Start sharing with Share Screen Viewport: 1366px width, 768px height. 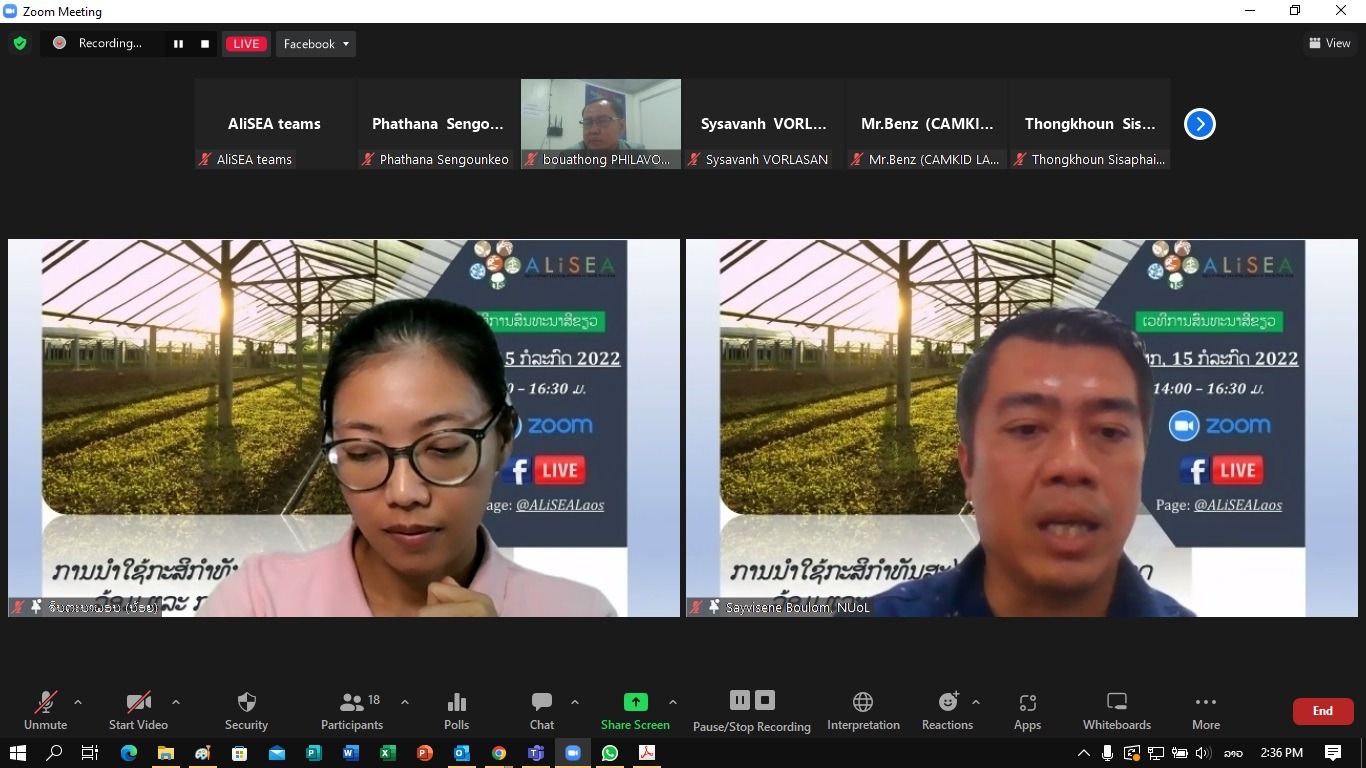pos(635,710)
